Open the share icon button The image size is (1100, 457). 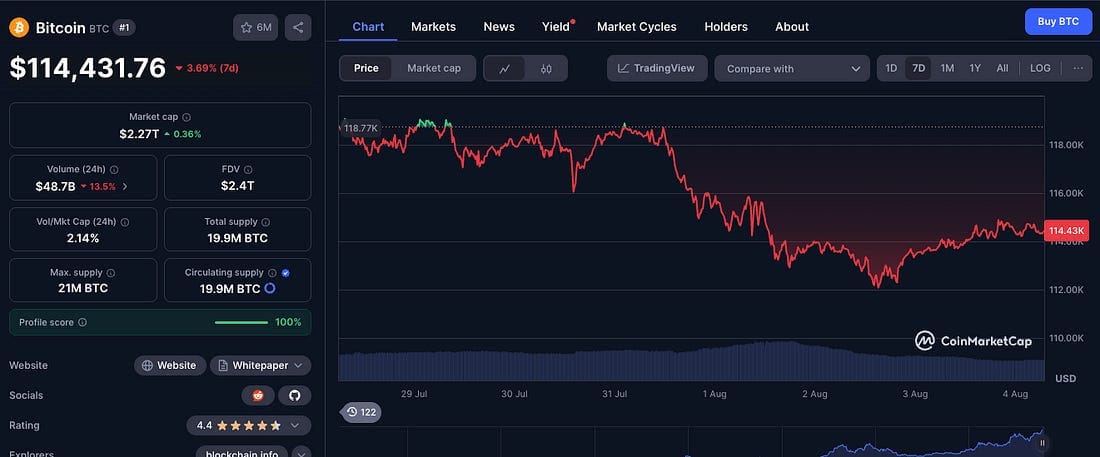coord(298,27)
